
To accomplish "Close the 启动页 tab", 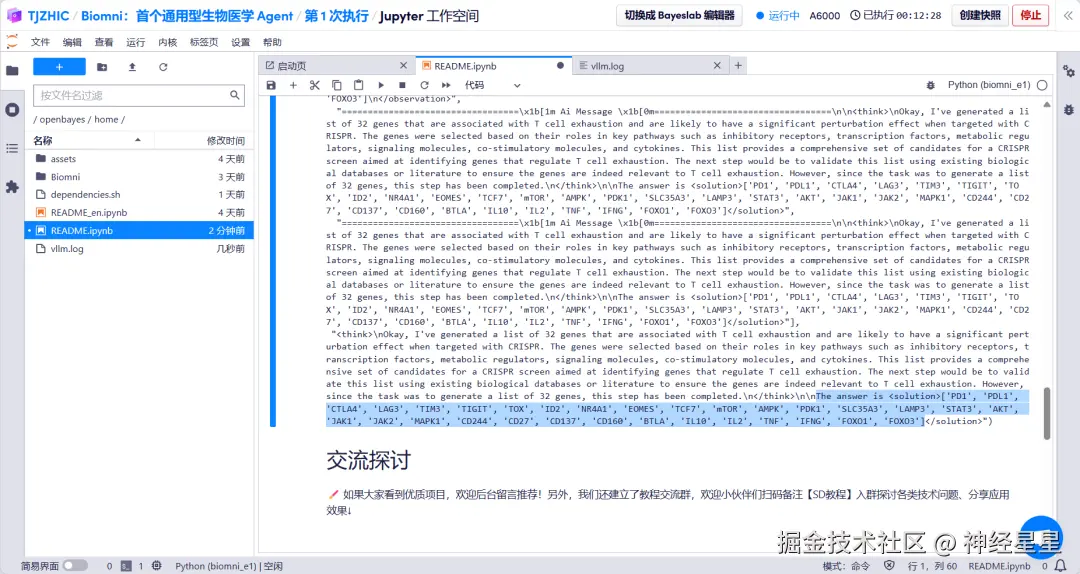I will point(404,65).
